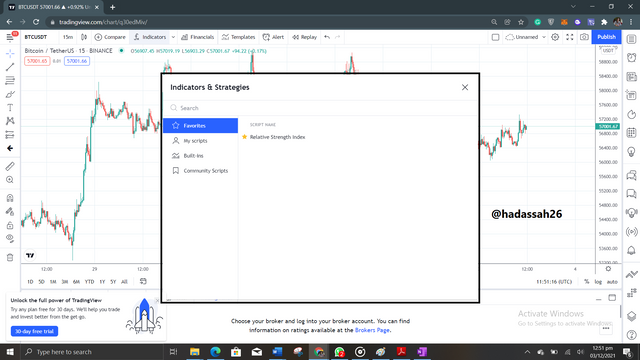Select the Favorites tab

(x=200, y=126)
